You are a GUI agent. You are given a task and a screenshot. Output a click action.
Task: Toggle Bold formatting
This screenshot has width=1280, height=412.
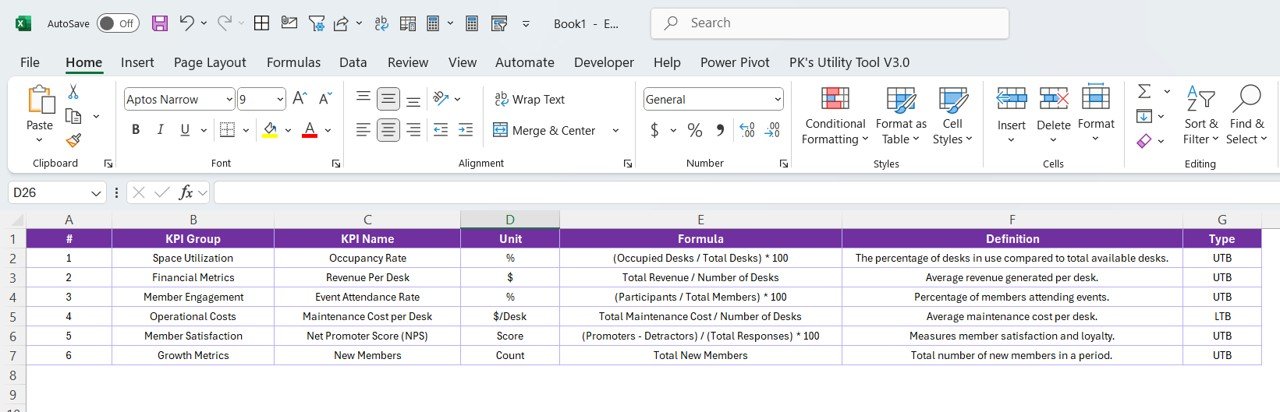135,130
